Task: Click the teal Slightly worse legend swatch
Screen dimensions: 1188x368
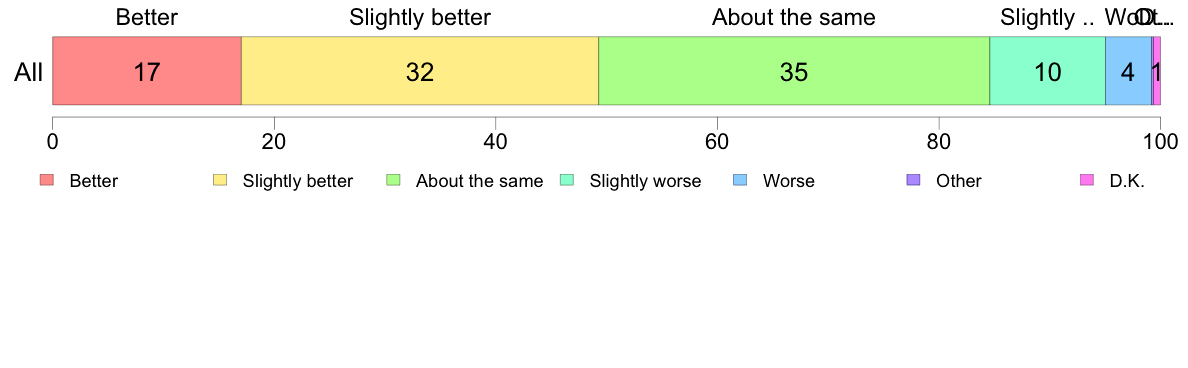Action: click(x=567, y=180)
